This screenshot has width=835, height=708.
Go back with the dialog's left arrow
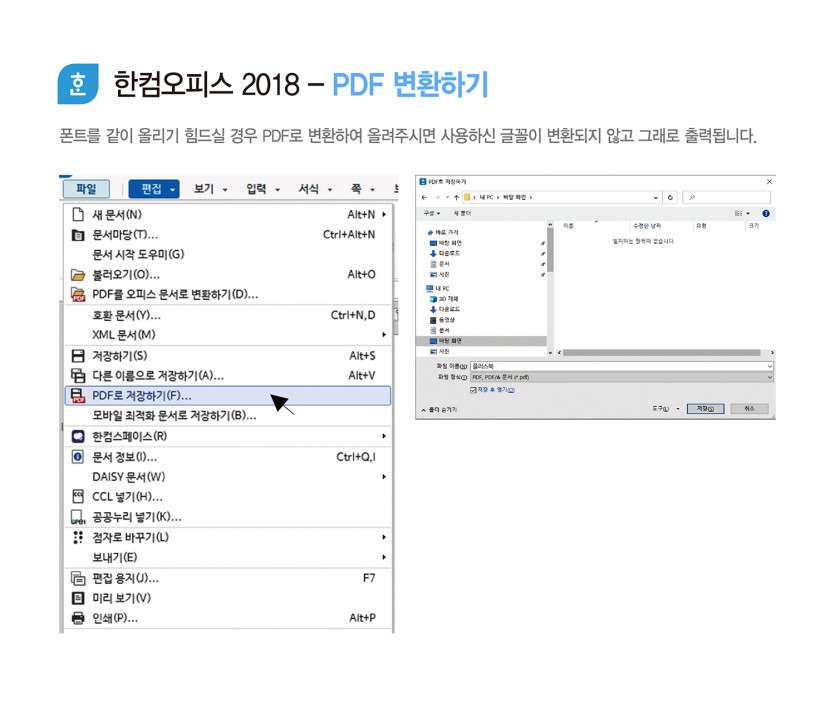(424, 197)
